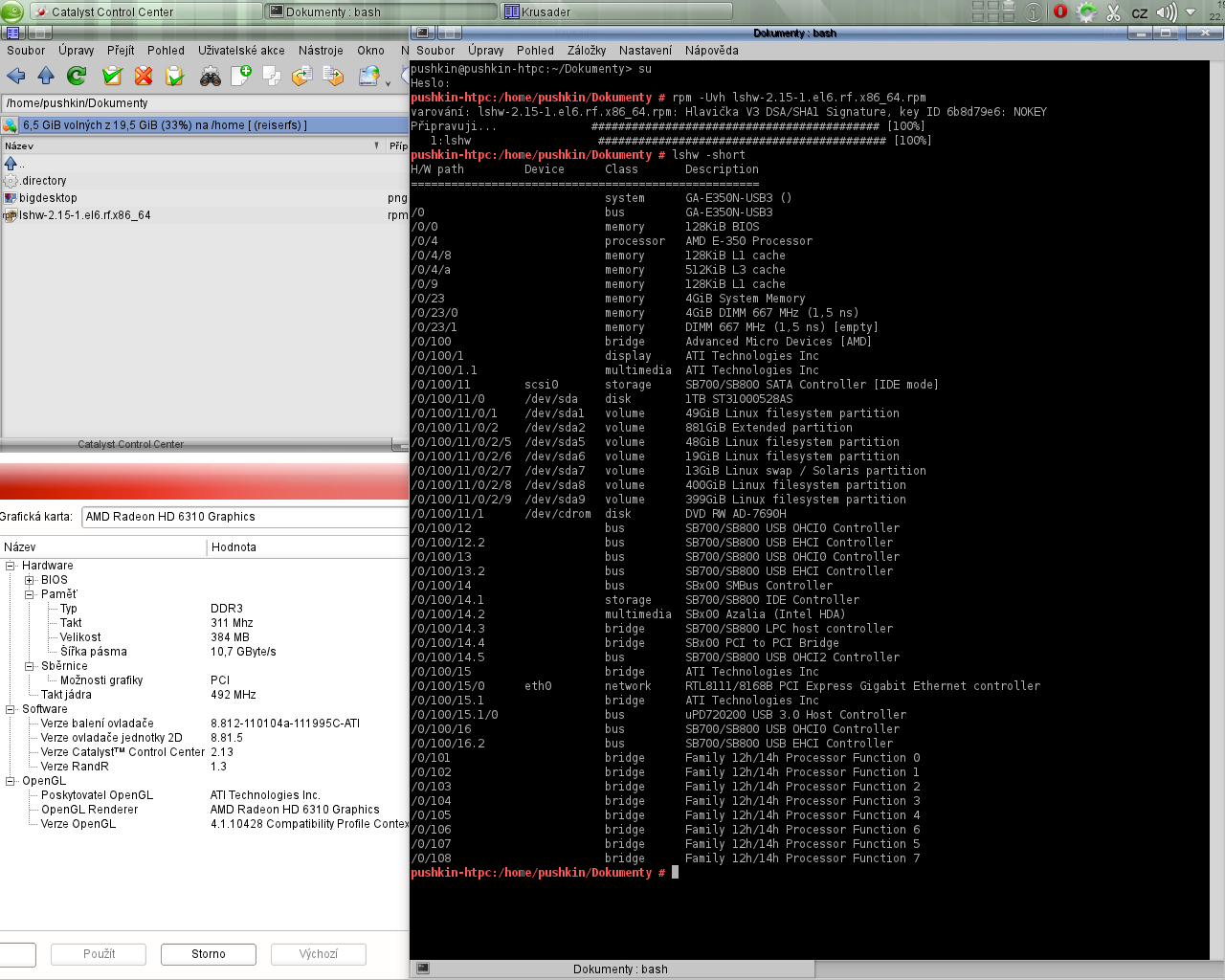Go back with the Krusader back arrow
1225x980 pixels.
pos(15,76)
